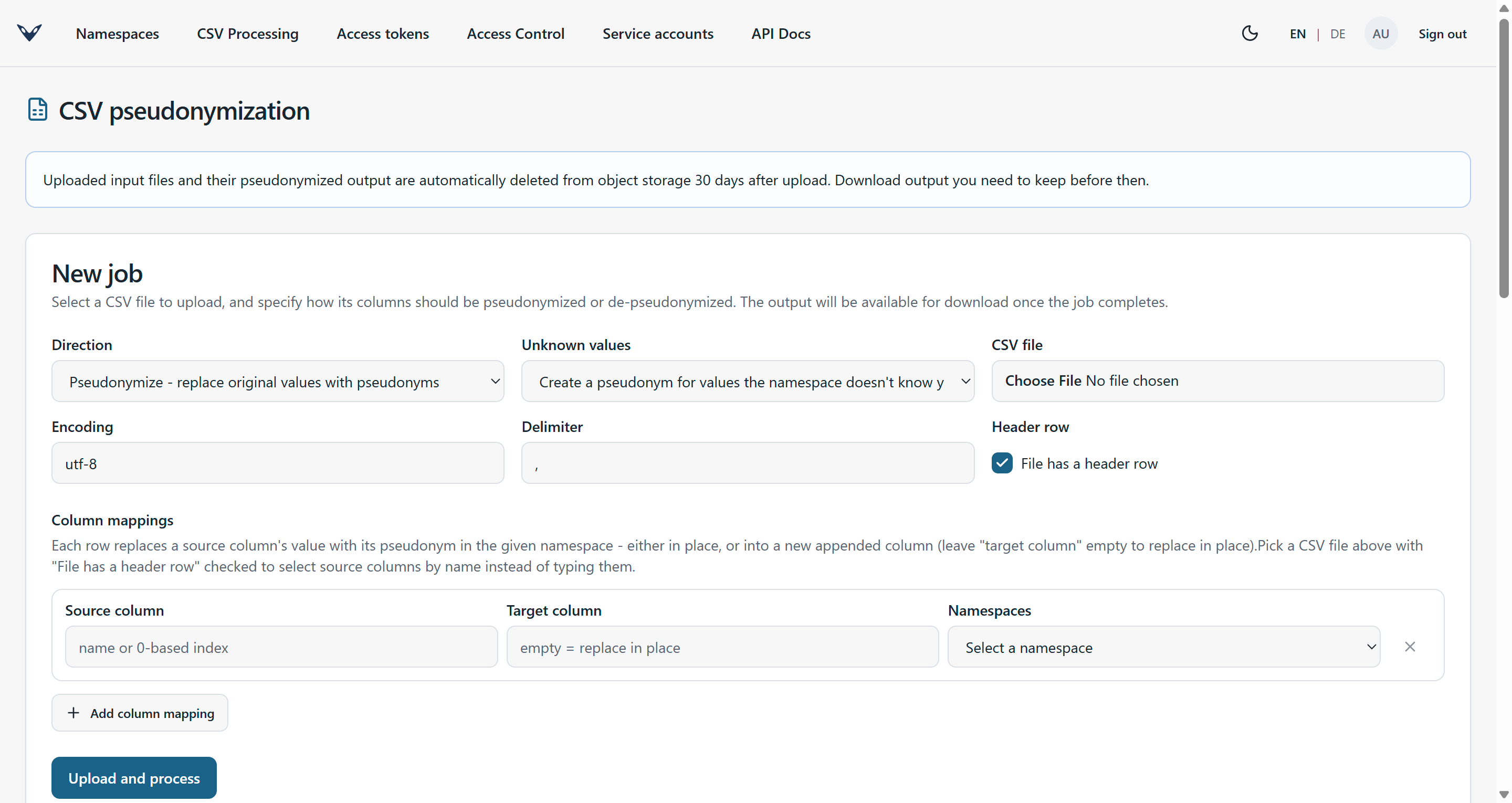Switch language to EN

tap(1298, 34)
